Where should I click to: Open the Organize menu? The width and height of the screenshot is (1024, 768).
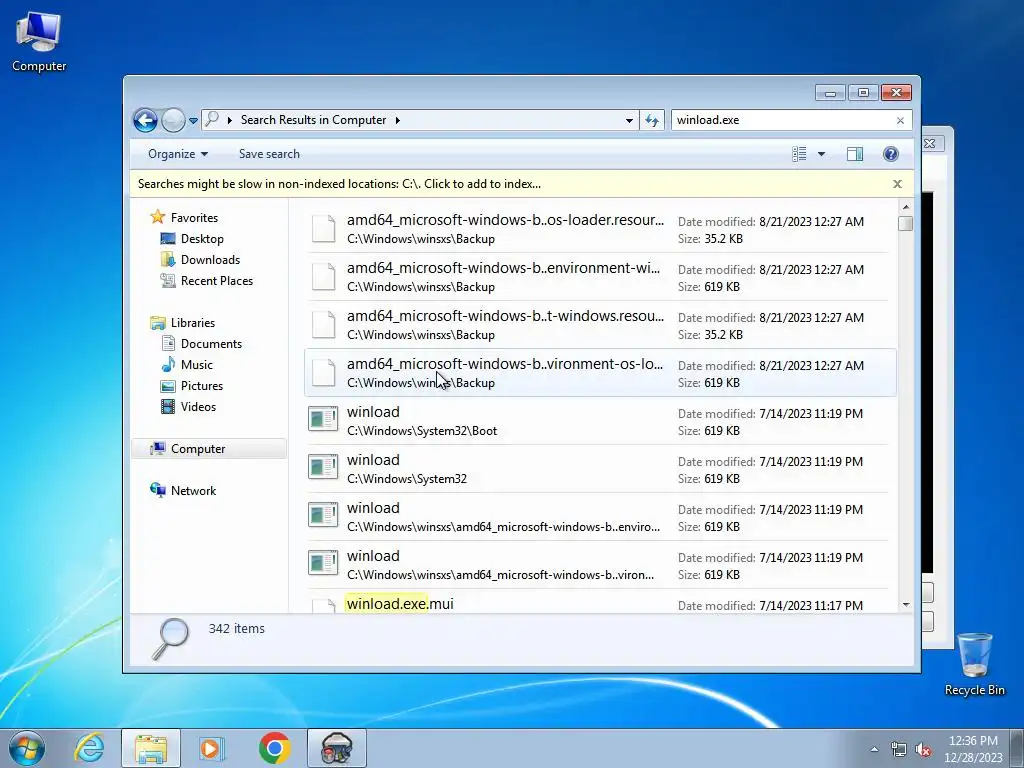pos(178,154)
